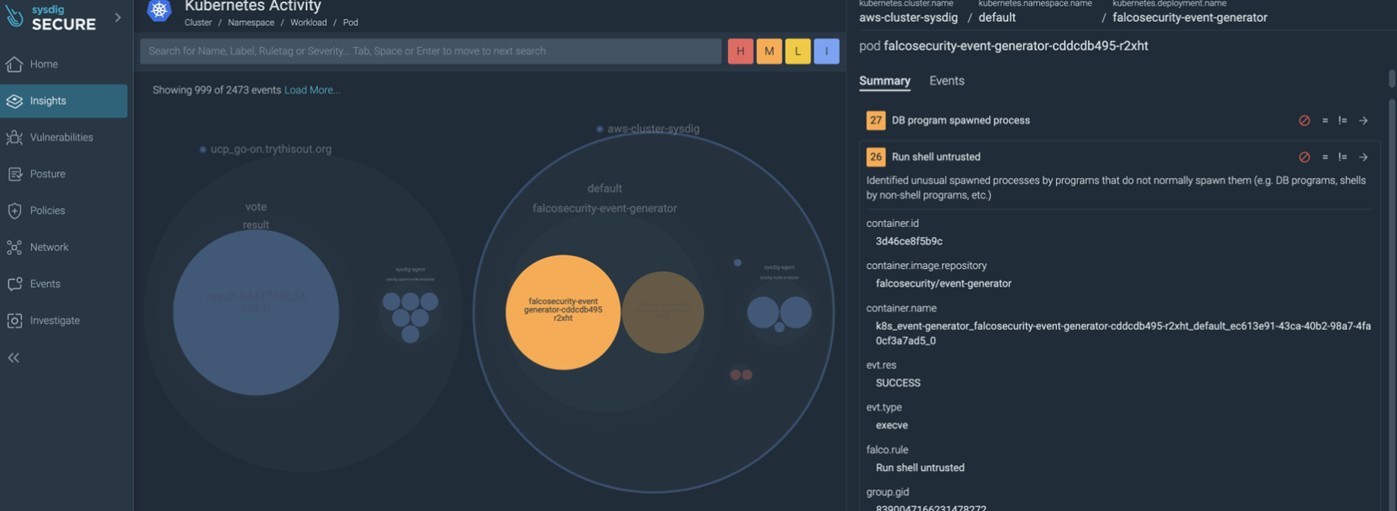Toggle High severity filter H
The image size is (1397, 511).
pyautogui.click(x=740, y=51)
